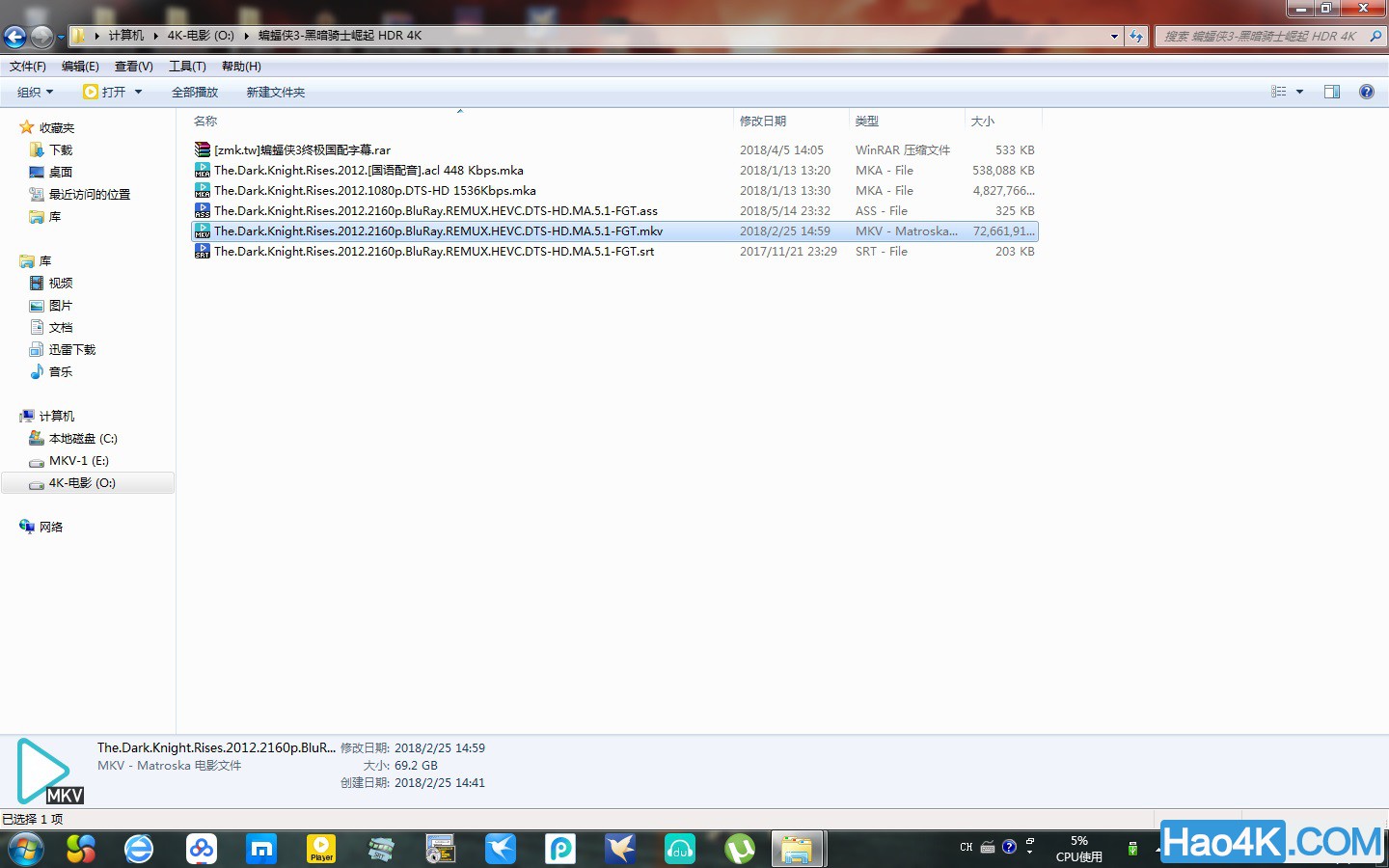Toggle the preview pane button
Image resolution: width=1389 pixels, height=868 pixels.
coord(1332,92)
